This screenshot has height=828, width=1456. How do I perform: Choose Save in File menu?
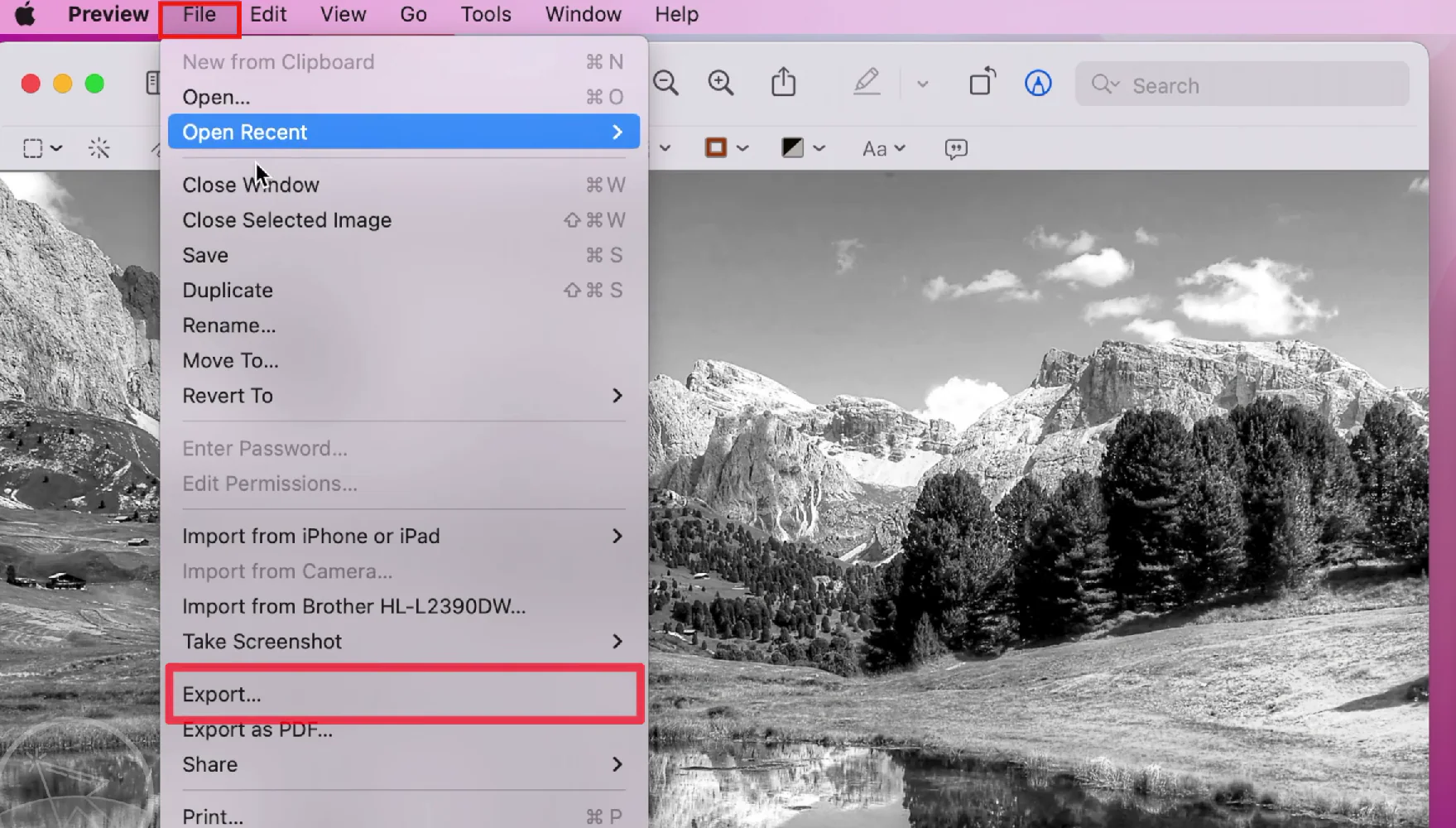pyautogui.click(x=404, y=255)
